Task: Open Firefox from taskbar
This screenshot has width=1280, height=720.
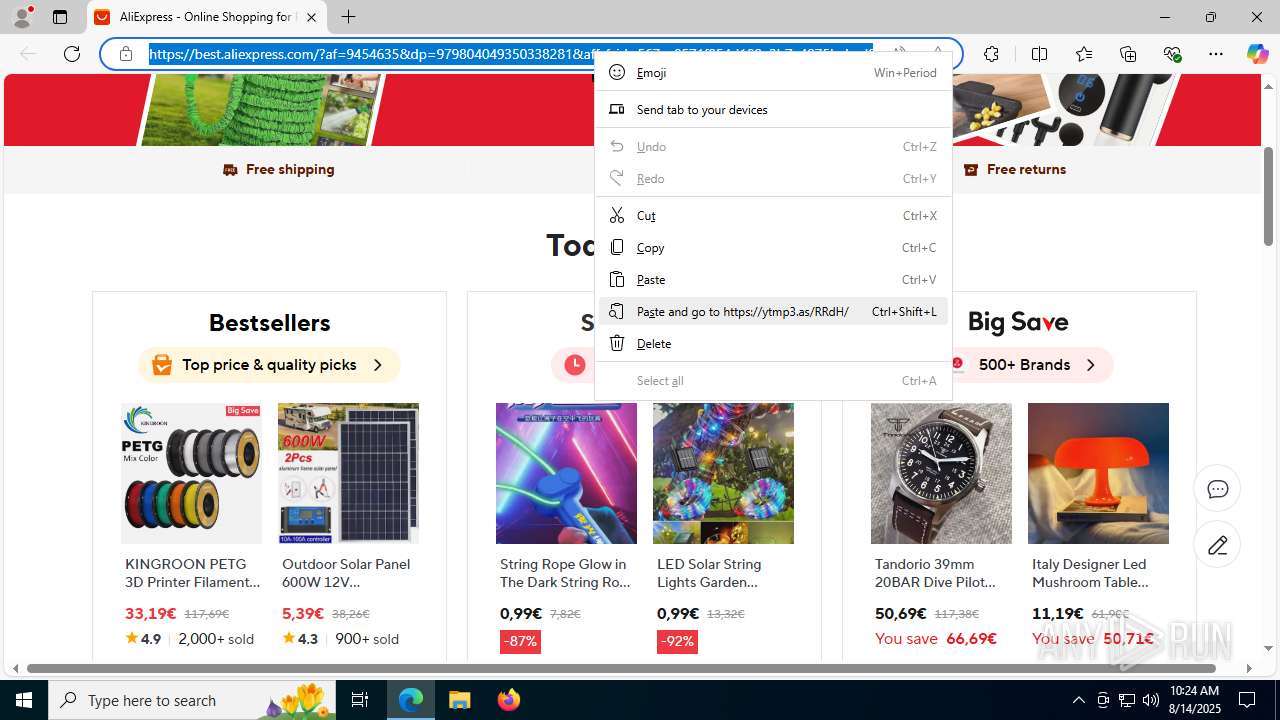Action: [x=509, y=700]
